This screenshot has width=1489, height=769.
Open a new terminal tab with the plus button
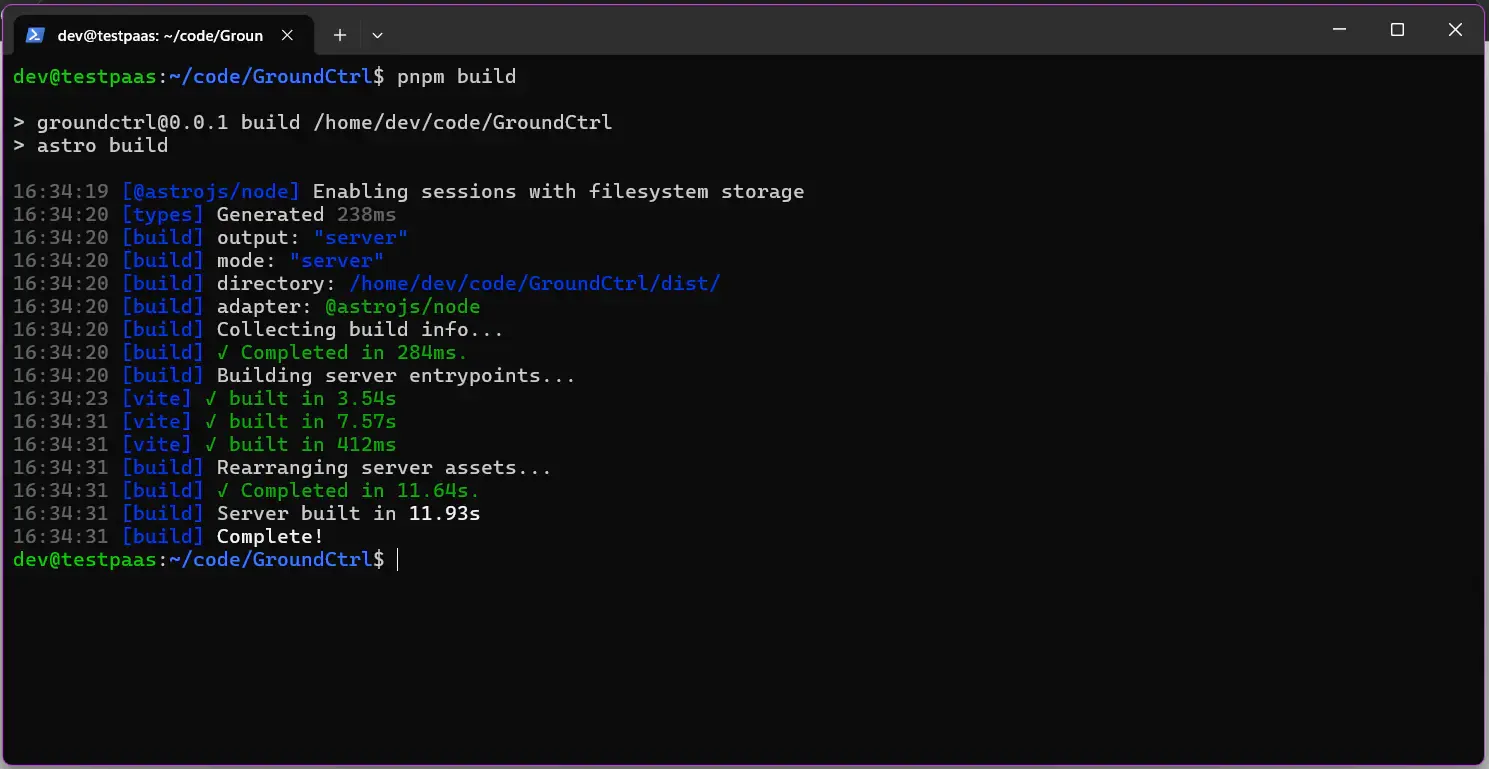click(x=339, y=34)
